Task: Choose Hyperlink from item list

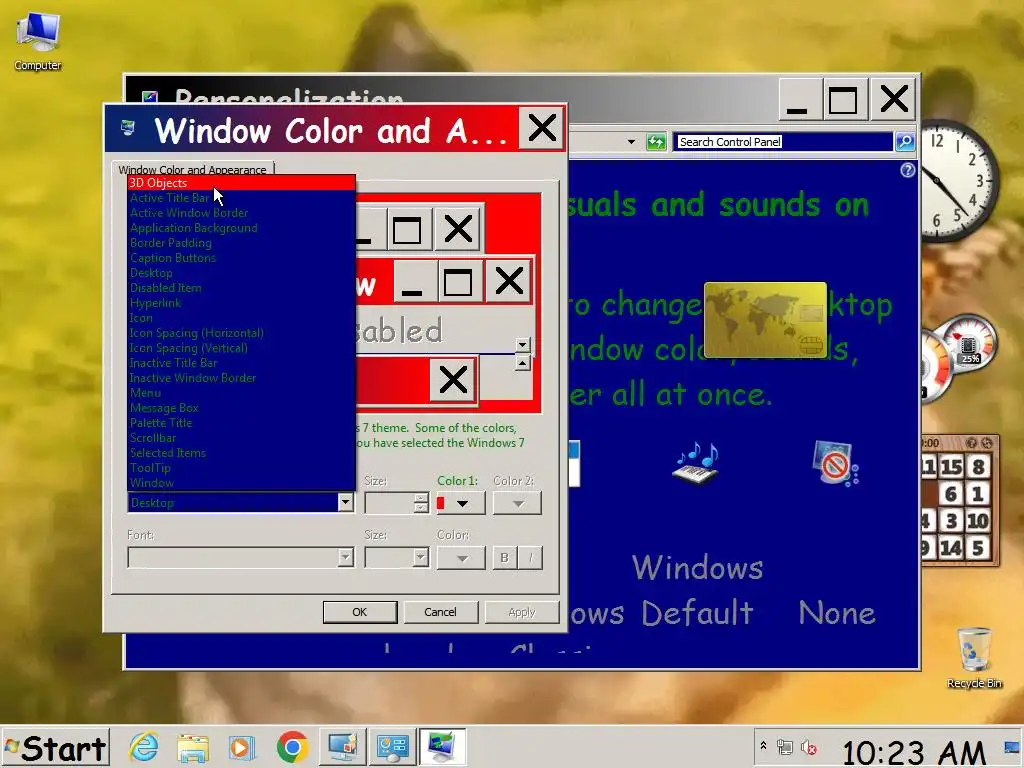Action: click(242, 303)
